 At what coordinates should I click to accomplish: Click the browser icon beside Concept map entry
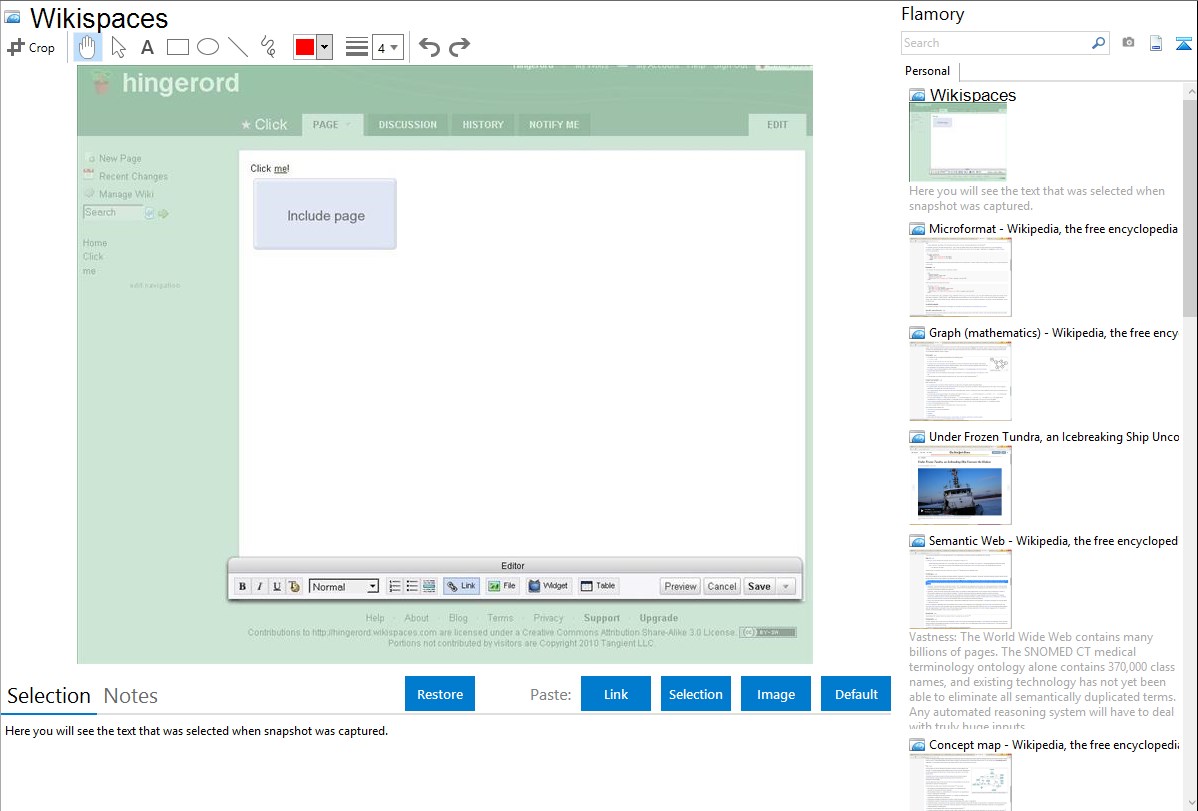(918, 745)
